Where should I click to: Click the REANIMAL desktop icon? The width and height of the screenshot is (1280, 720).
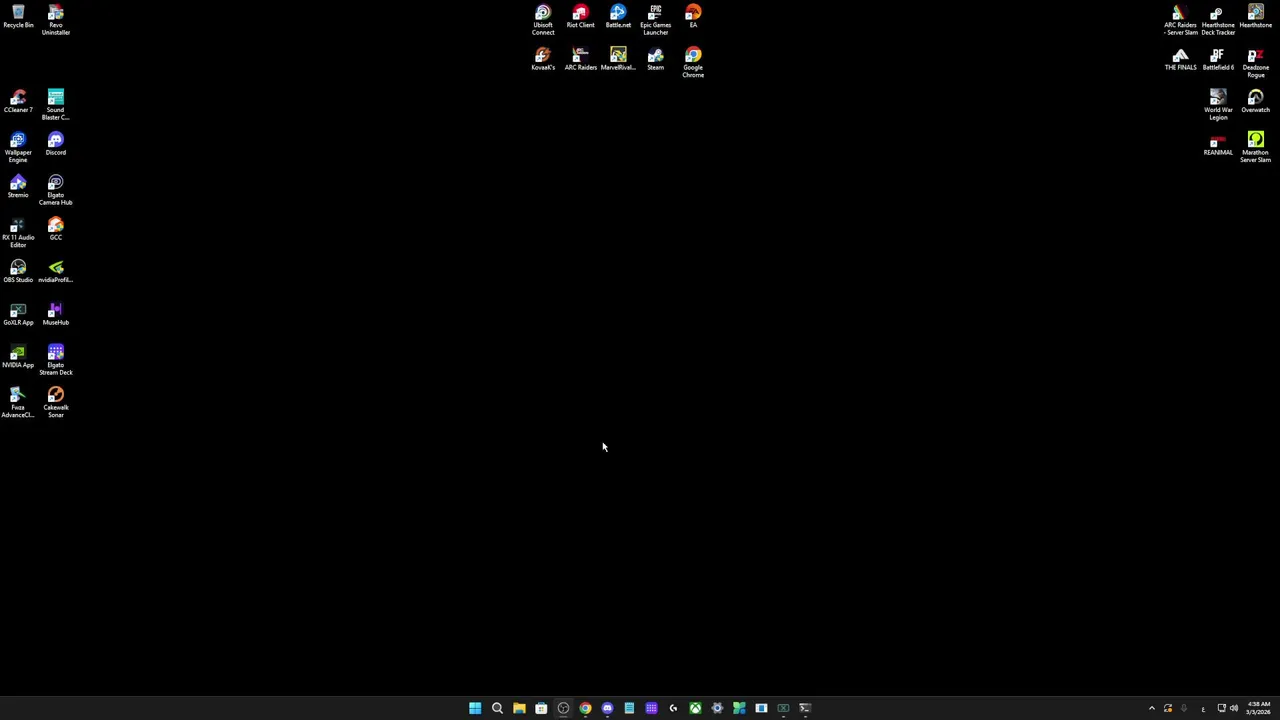coord(1218,144)
